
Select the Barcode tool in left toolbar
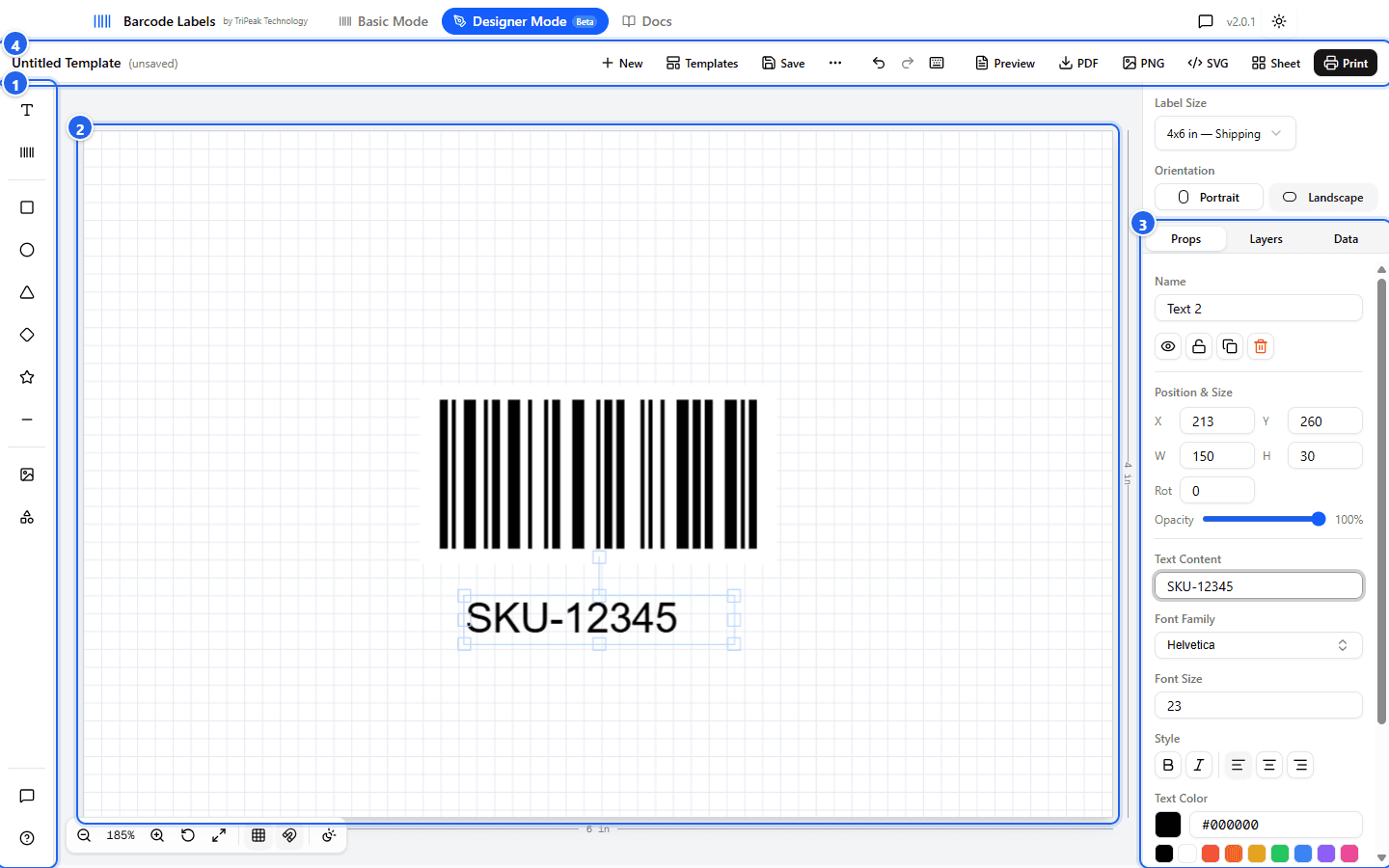[27, 152]
